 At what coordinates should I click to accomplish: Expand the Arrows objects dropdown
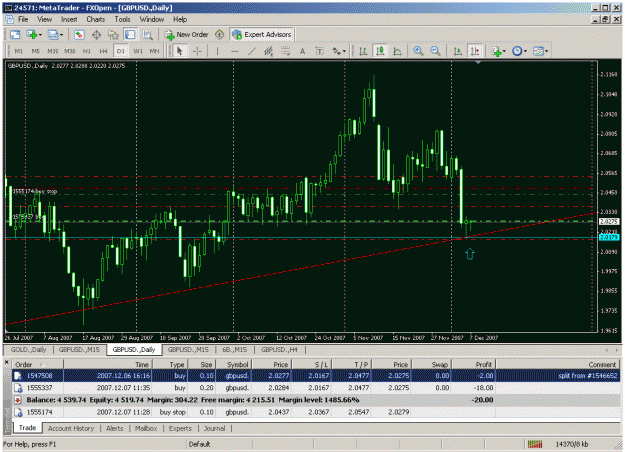click(344, 51)
